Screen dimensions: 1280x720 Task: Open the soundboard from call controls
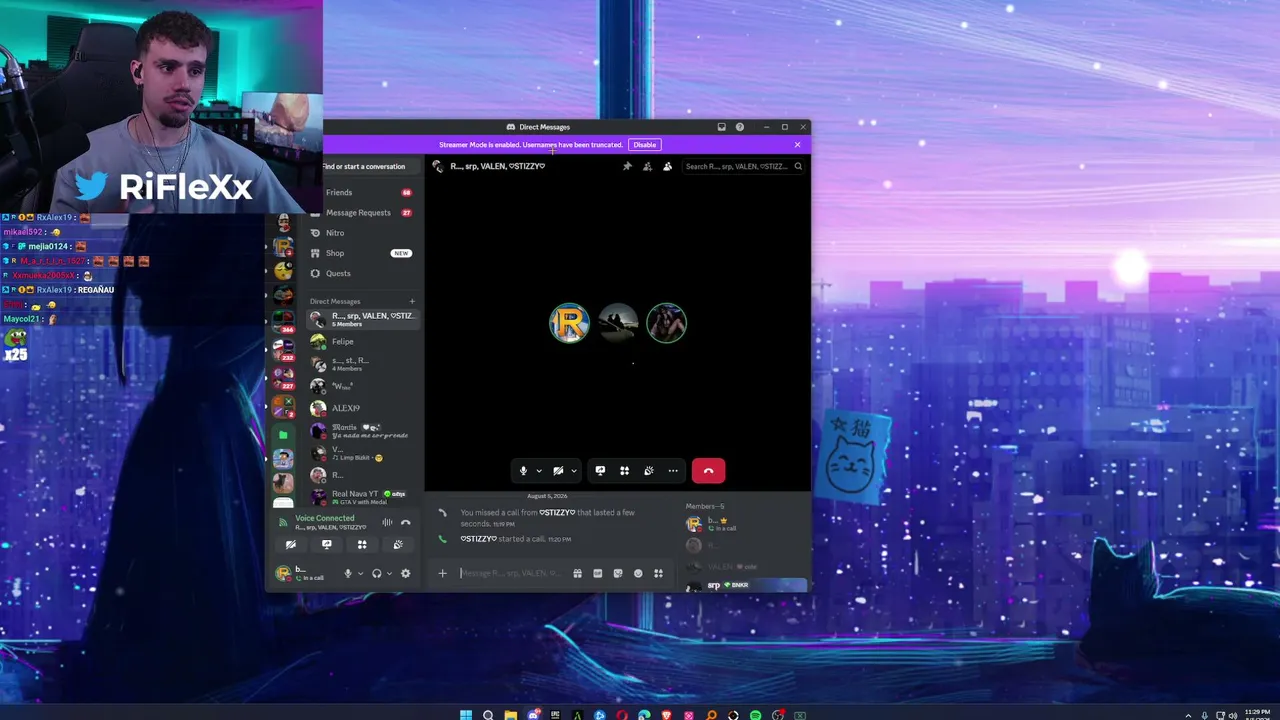coord(649,471)
